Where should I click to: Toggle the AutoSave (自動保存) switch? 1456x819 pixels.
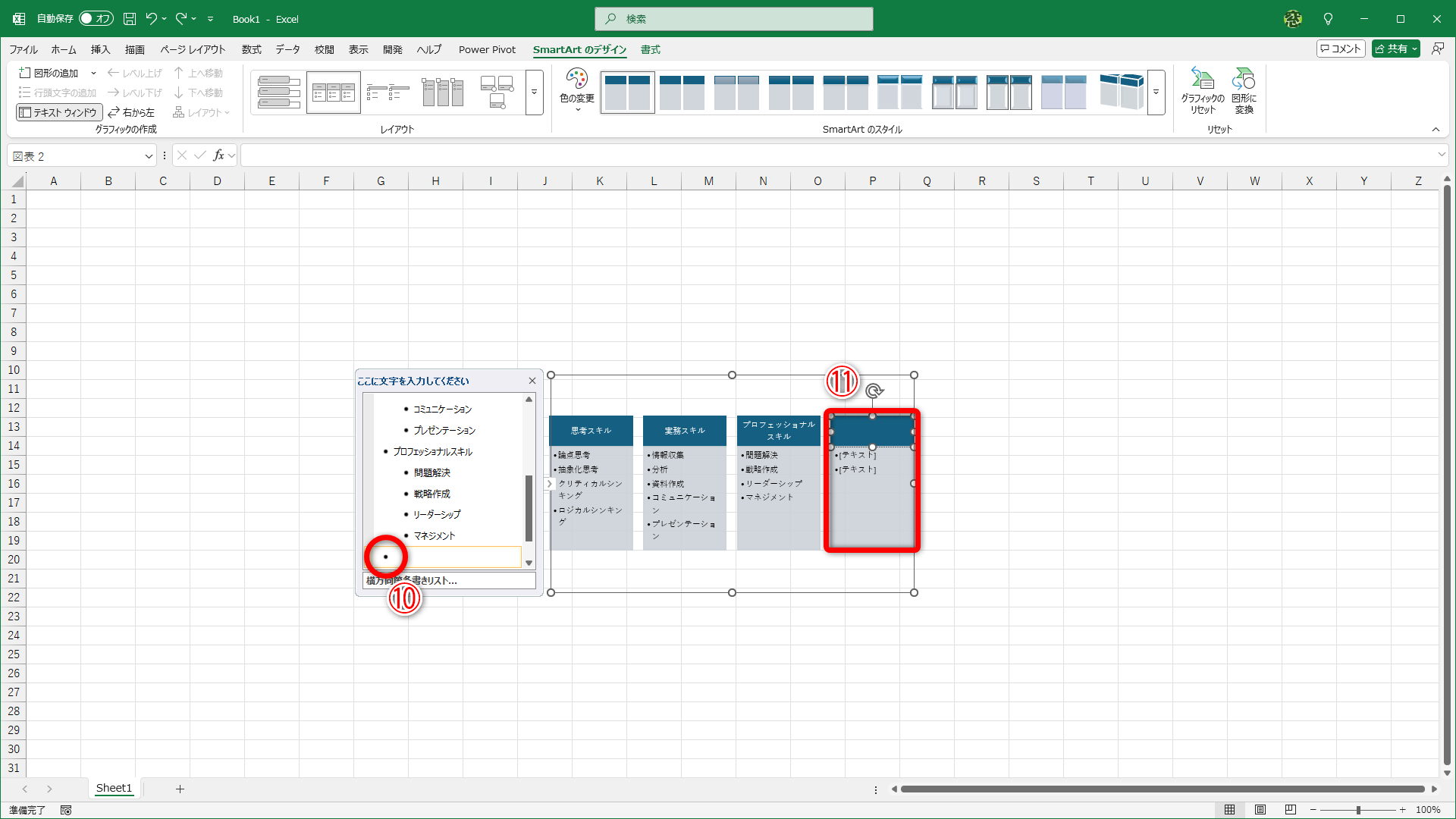96,19
